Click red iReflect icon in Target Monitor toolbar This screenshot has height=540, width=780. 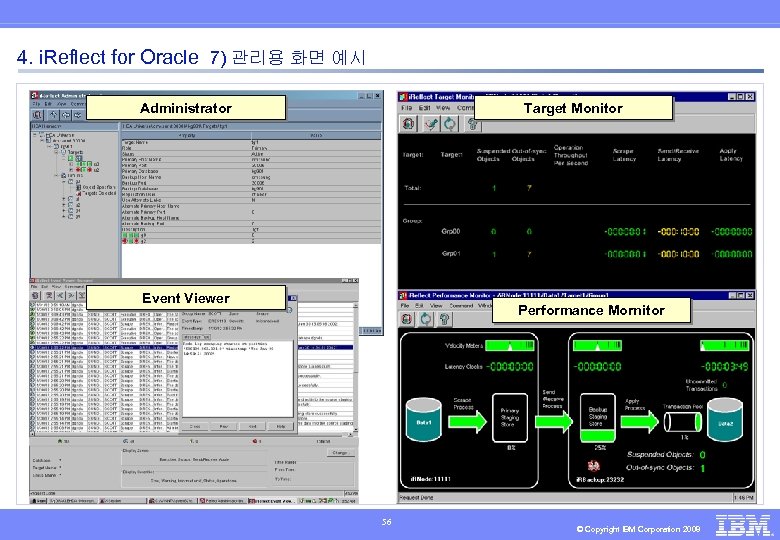408,124
